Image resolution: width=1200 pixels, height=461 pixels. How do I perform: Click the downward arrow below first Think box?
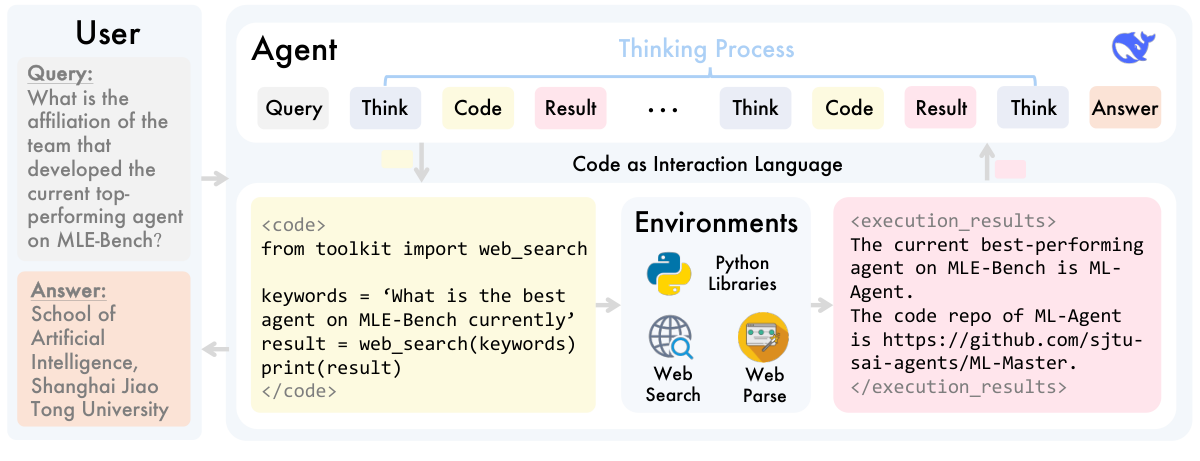click(421, 161)
